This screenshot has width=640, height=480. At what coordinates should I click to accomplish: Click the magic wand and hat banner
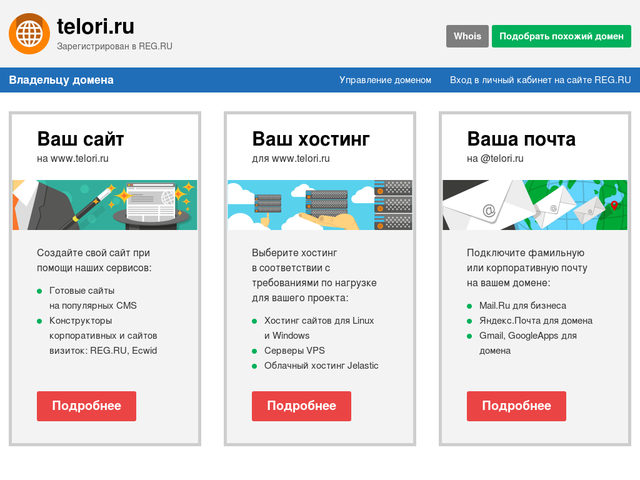pos(105,205)
